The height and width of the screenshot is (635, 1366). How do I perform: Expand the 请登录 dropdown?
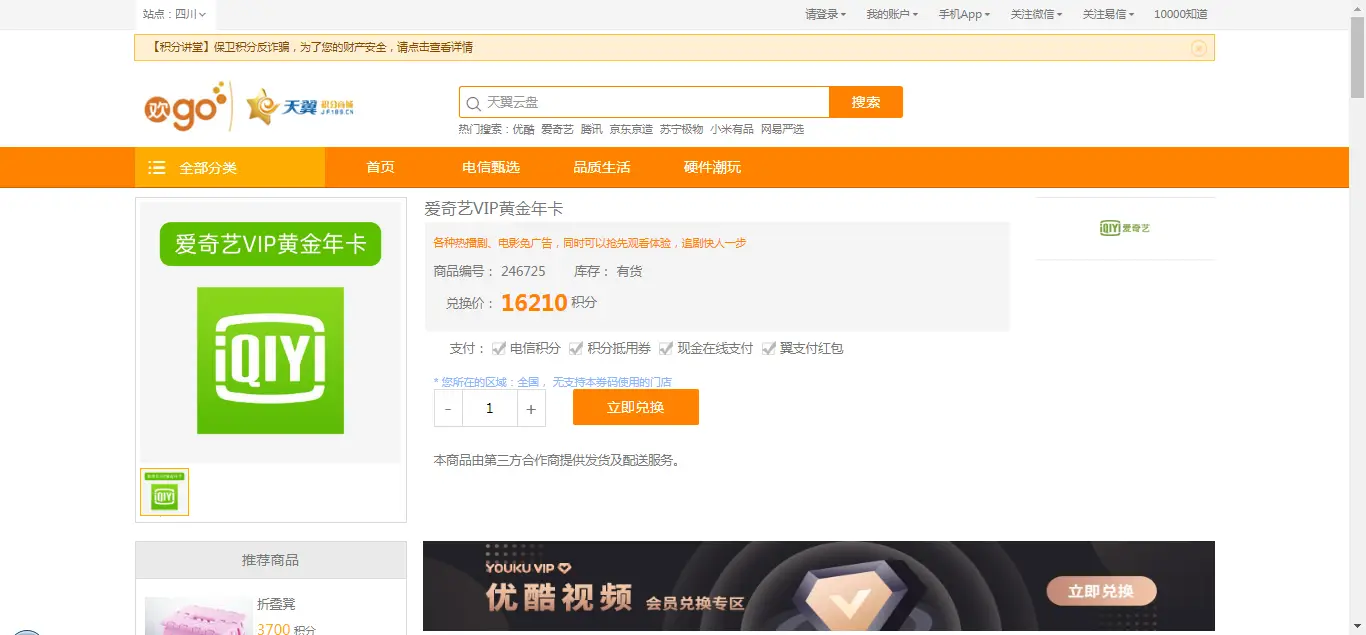(x=826, y=14)
